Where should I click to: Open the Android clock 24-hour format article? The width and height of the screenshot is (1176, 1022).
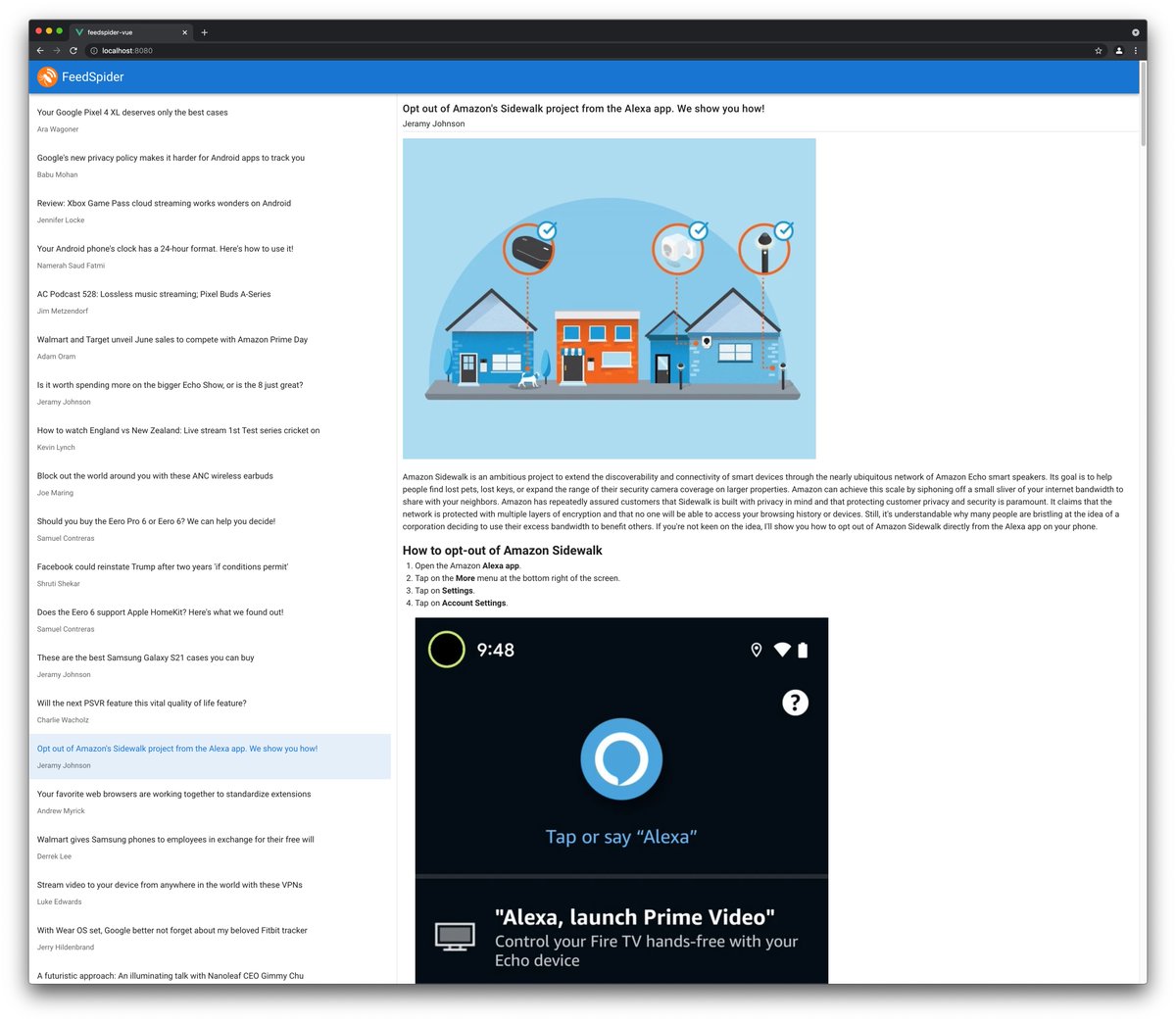tap(210, 257)
